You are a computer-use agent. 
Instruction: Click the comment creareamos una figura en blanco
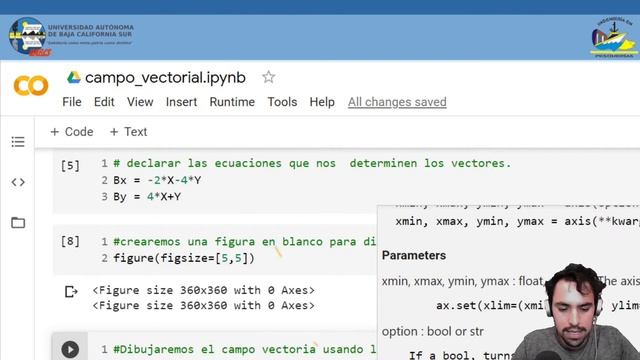click(x=245, y=242)
